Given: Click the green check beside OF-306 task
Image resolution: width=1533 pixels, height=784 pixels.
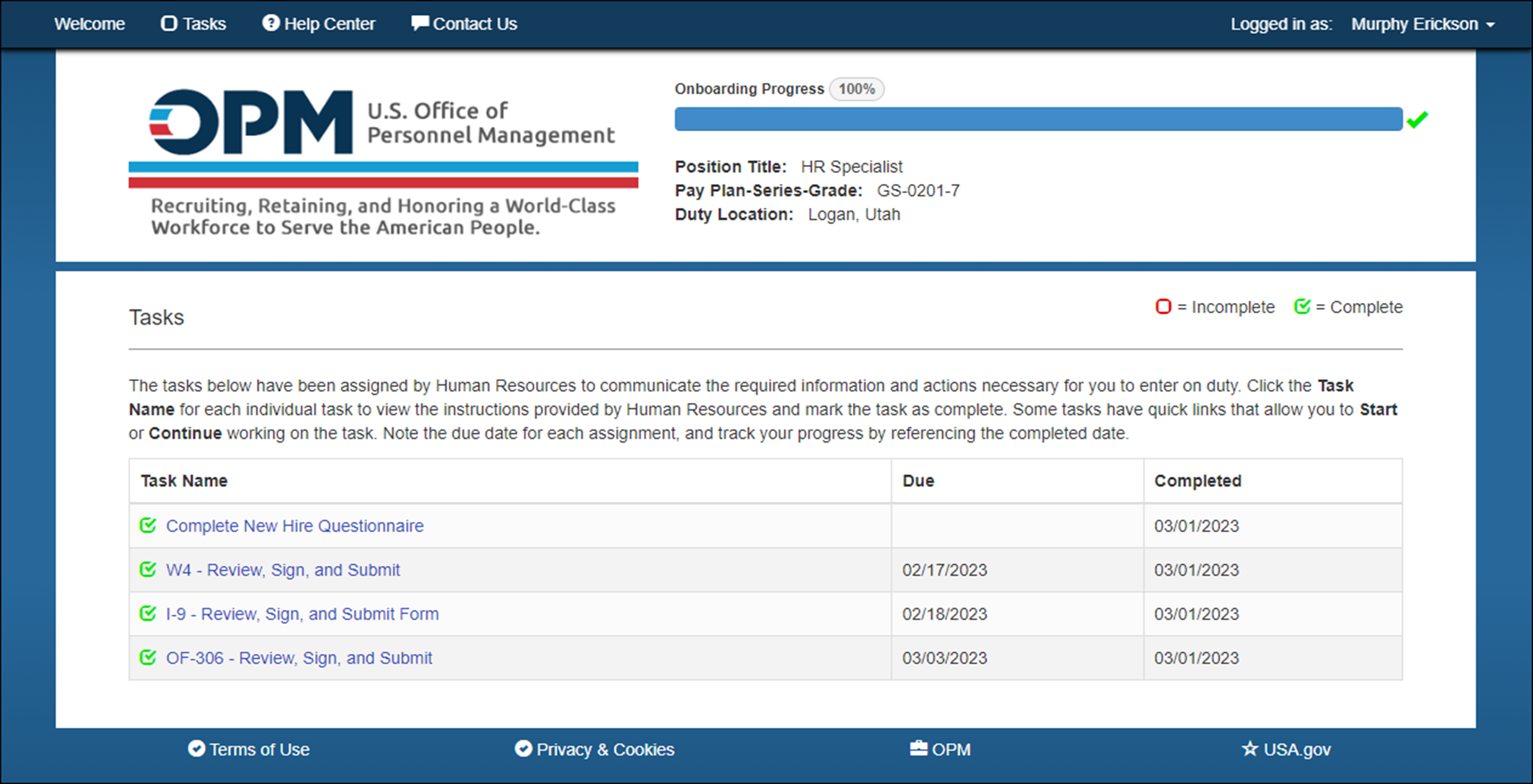Looking at the screenshot, I should 147,658.
